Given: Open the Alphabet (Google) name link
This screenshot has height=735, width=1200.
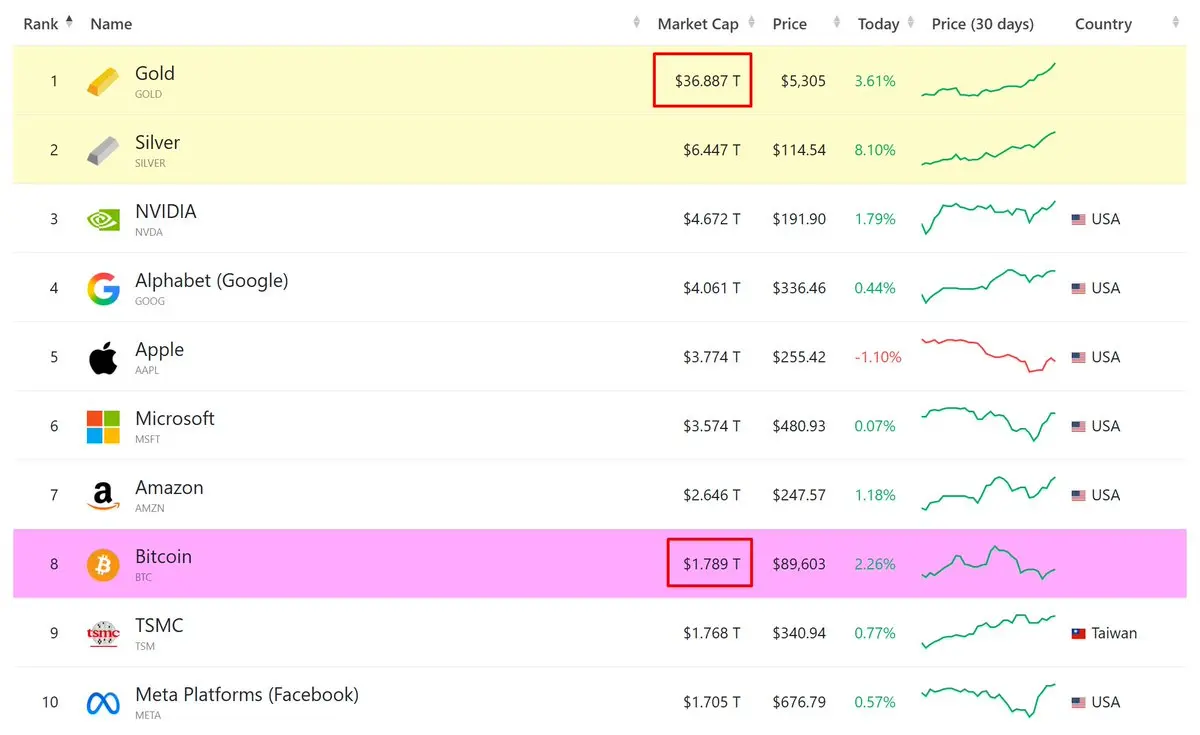Looking at the screenshot, I should click(x=211, y=281).
